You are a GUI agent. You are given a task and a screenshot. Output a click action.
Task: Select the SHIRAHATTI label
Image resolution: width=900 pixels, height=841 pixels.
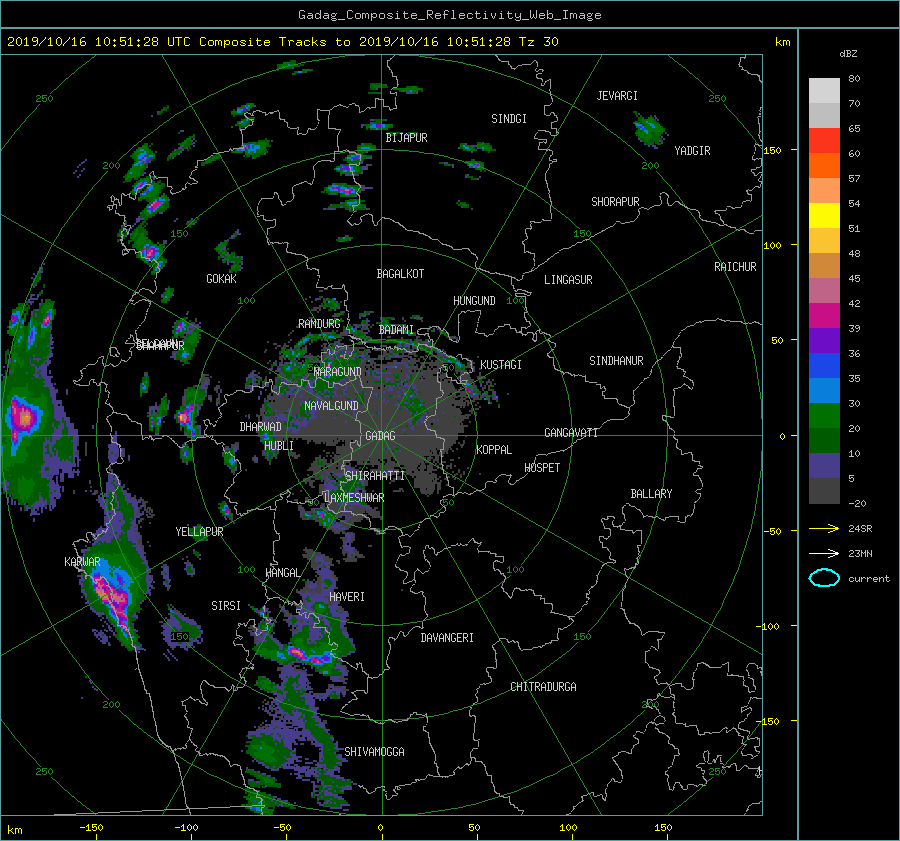375,476
